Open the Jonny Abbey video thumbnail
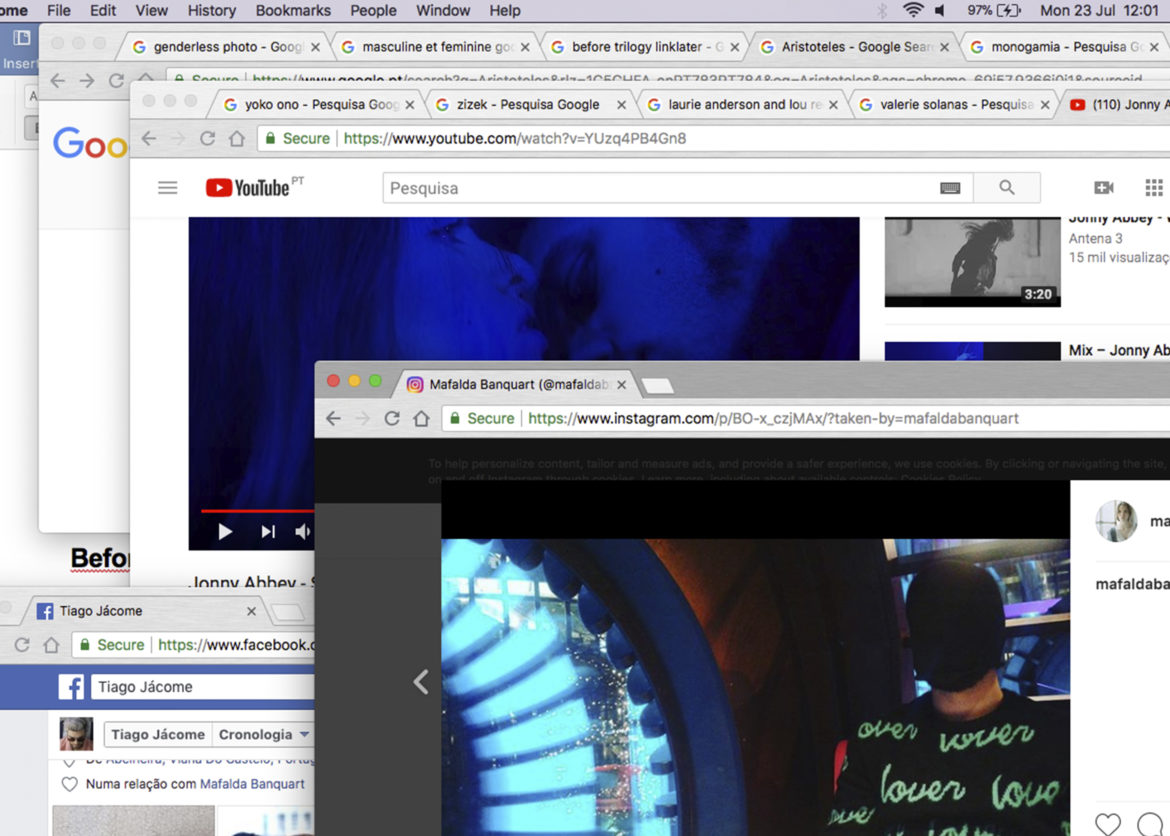Screen dimensions: 1170x836 click(x=972, y=262)
